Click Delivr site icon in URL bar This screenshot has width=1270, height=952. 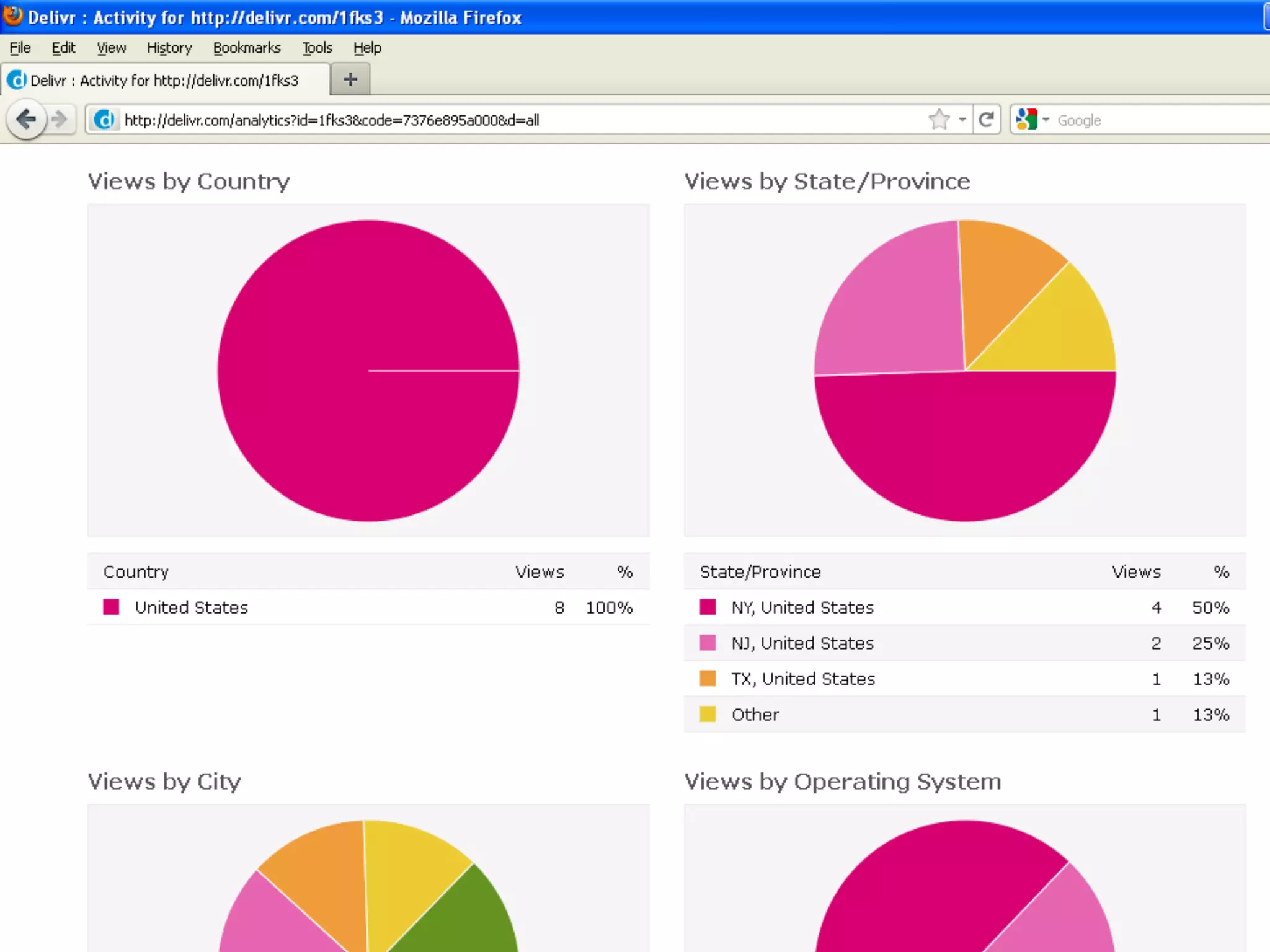pyautogui.click(x=104, y=119)
